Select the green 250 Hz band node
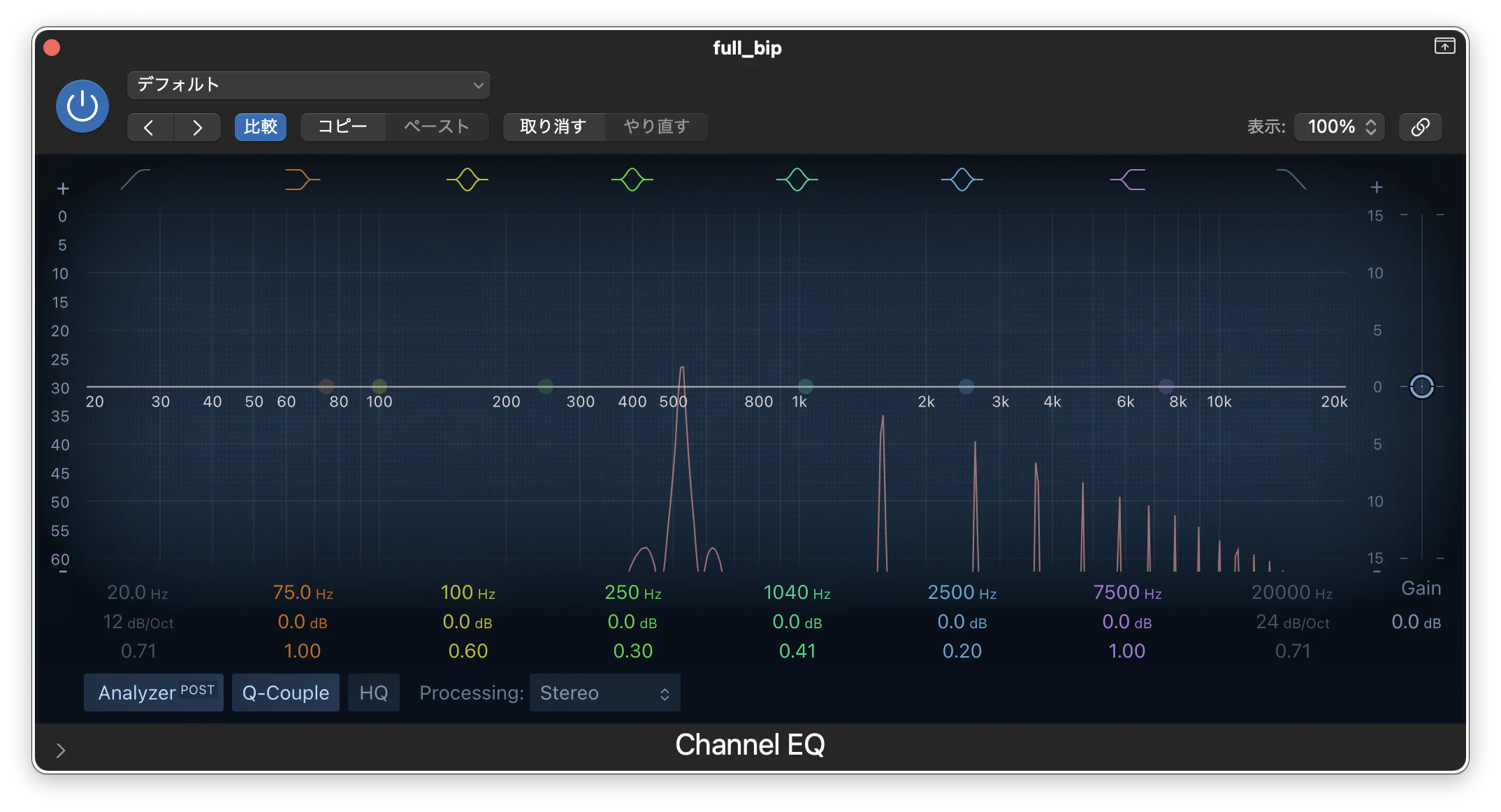Image resolution: width=1501 pixels, height=812 pixels. pos(546,386)
